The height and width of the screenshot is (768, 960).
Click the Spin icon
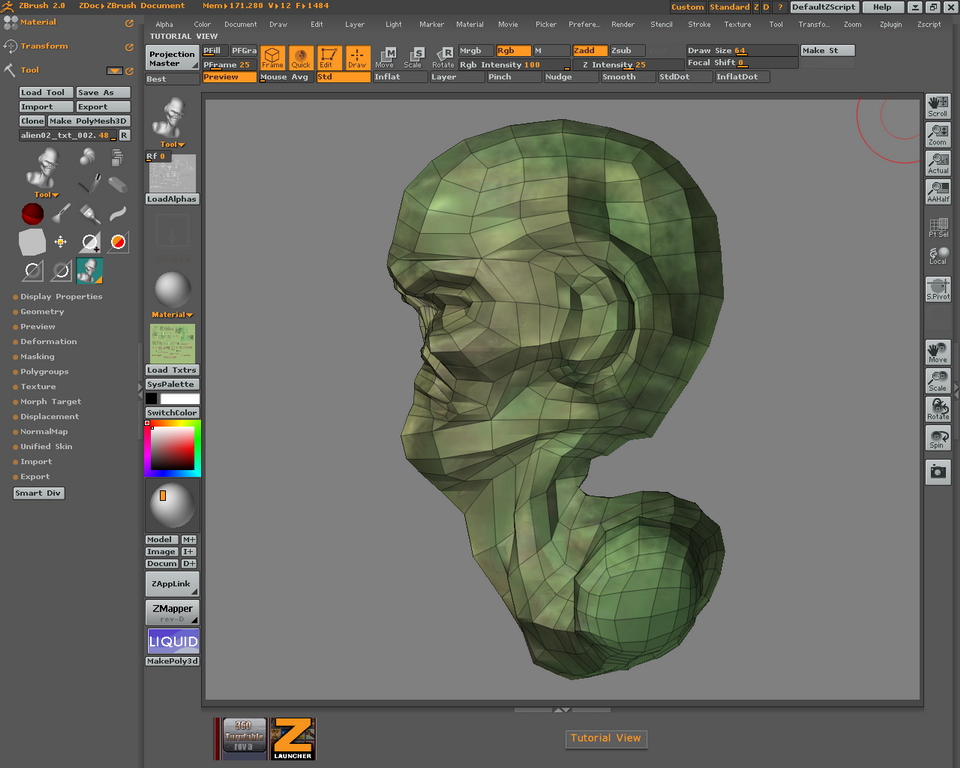coord(938,439)
